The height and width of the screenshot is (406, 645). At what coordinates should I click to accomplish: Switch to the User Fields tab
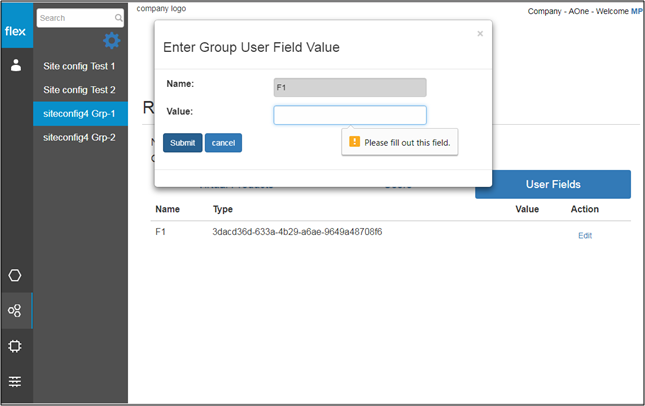click(x=552, y=184)
